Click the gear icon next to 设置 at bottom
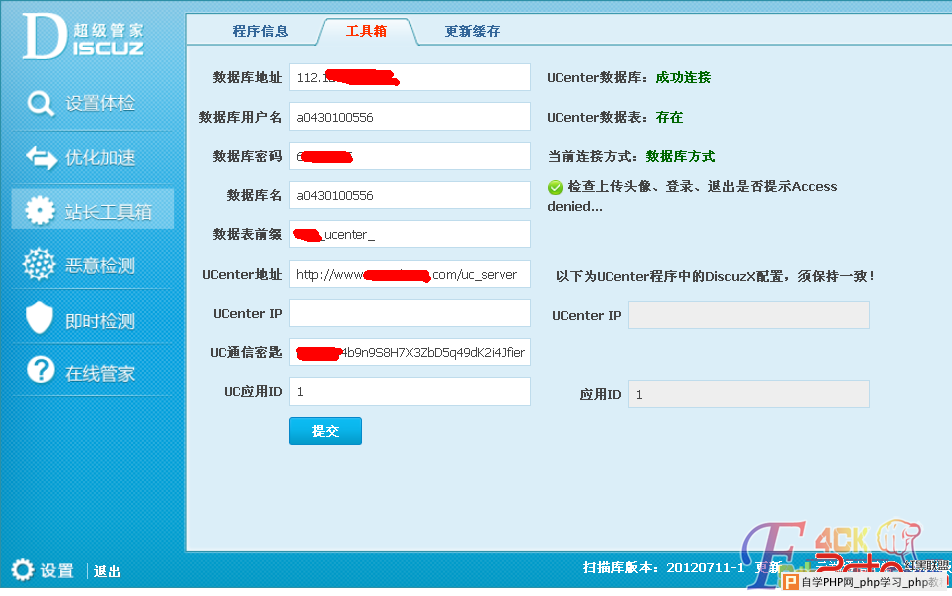952x596 pixels. (23, 569)
